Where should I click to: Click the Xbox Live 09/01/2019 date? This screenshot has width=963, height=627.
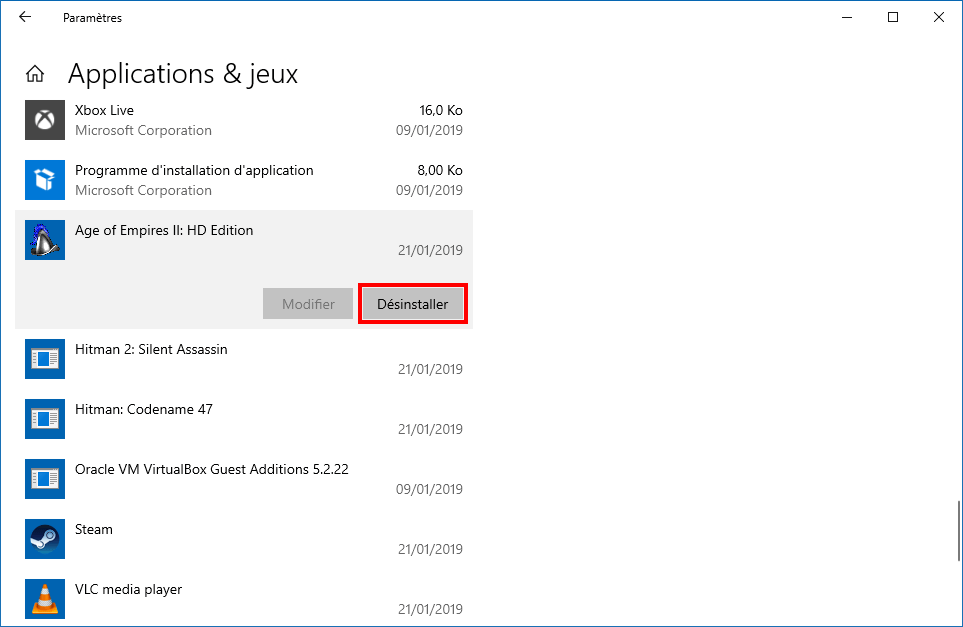pyautogui.click(x=429, y=130)
